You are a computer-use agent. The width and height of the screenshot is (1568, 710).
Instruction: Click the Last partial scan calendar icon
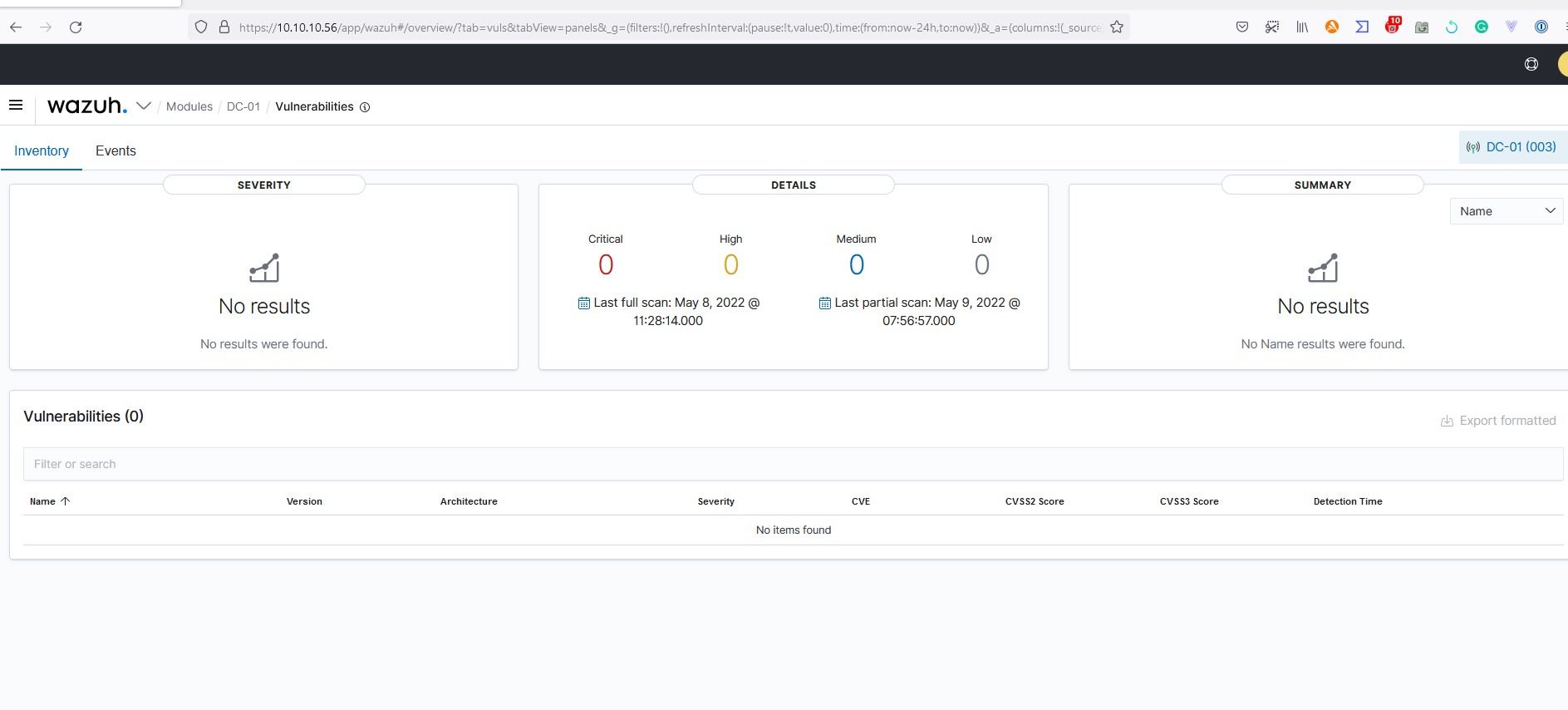click(825, 303)
